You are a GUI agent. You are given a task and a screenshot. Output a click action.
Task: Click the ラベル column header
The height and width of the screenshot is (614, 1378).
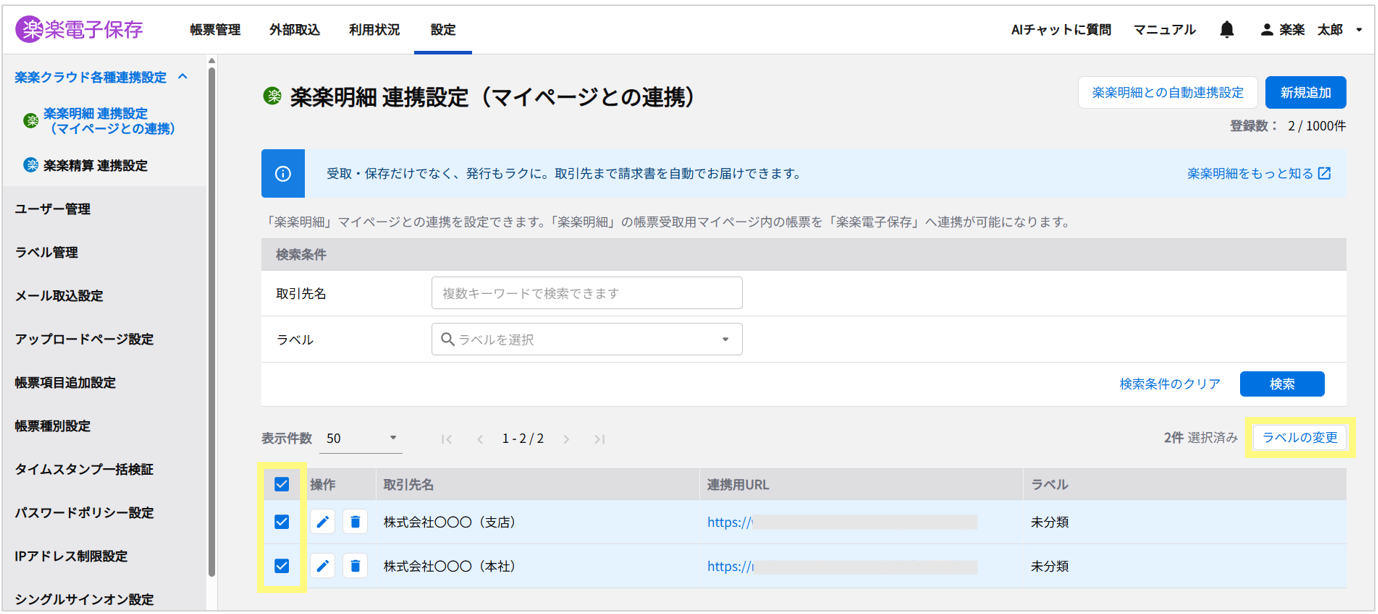coord(1050,484)
